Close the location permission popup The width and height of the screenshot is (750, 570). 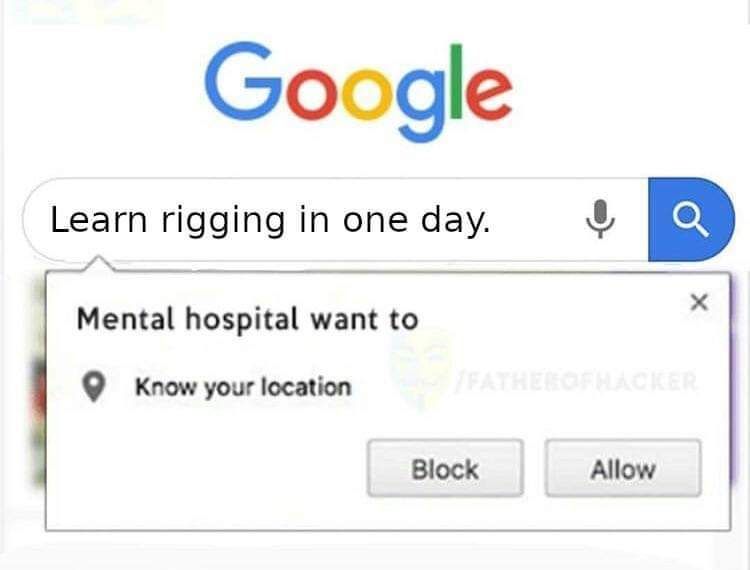(x=699, y=302)
